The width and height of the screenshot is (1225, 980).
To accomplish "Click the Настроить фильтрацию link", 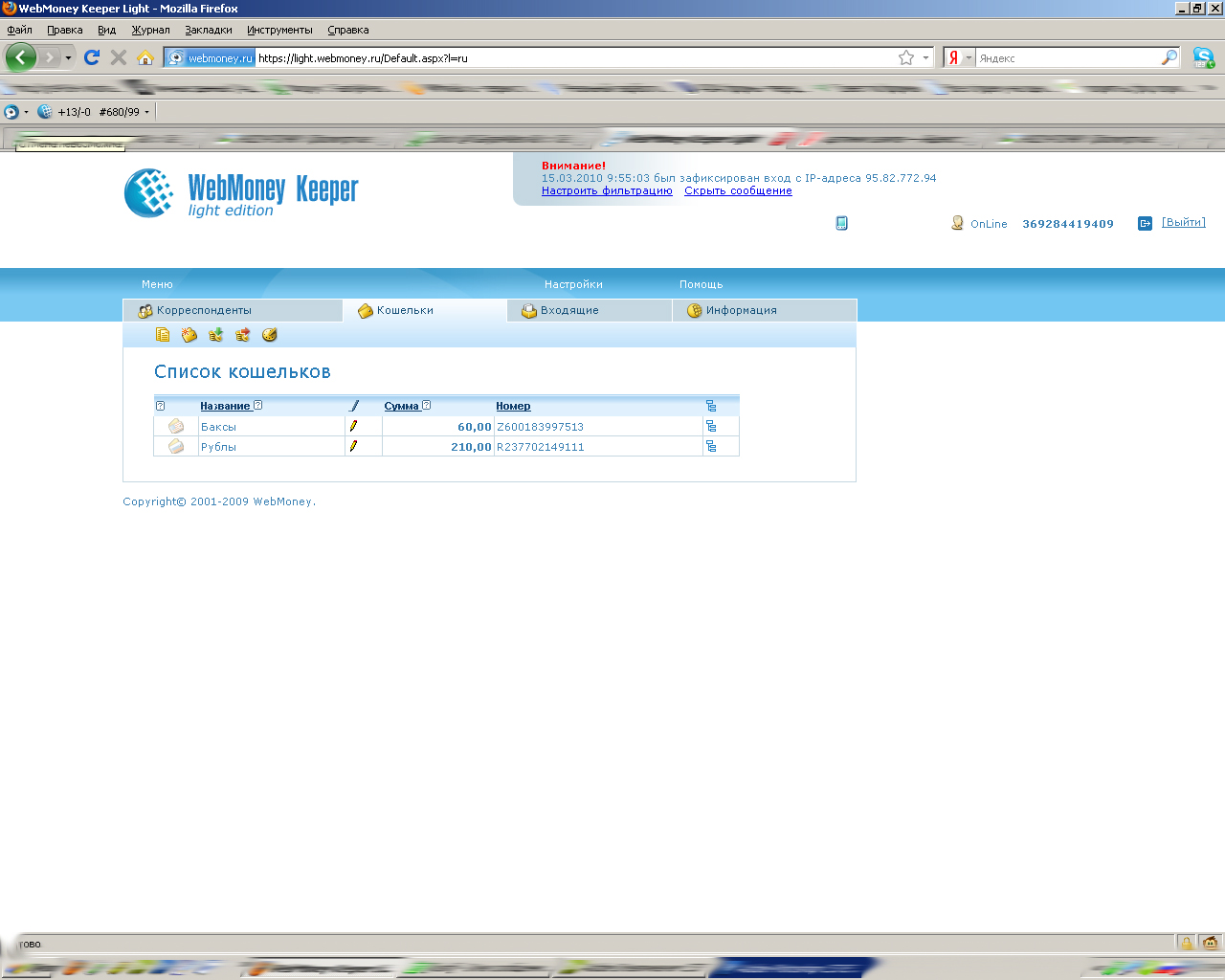I will coord(607,190).
